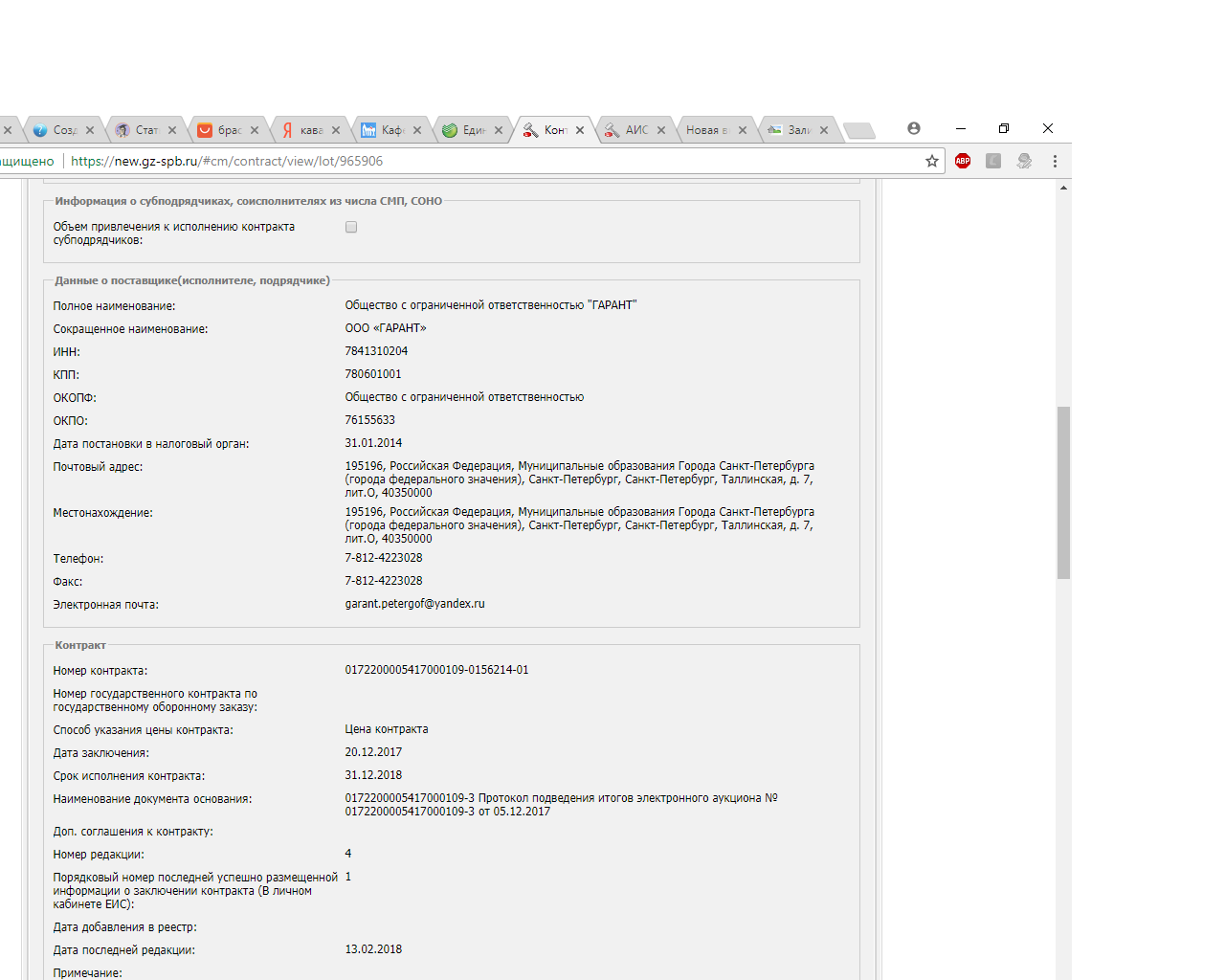Click the tax registration date 31.01.2014
1225x980 pixels.
373,443
